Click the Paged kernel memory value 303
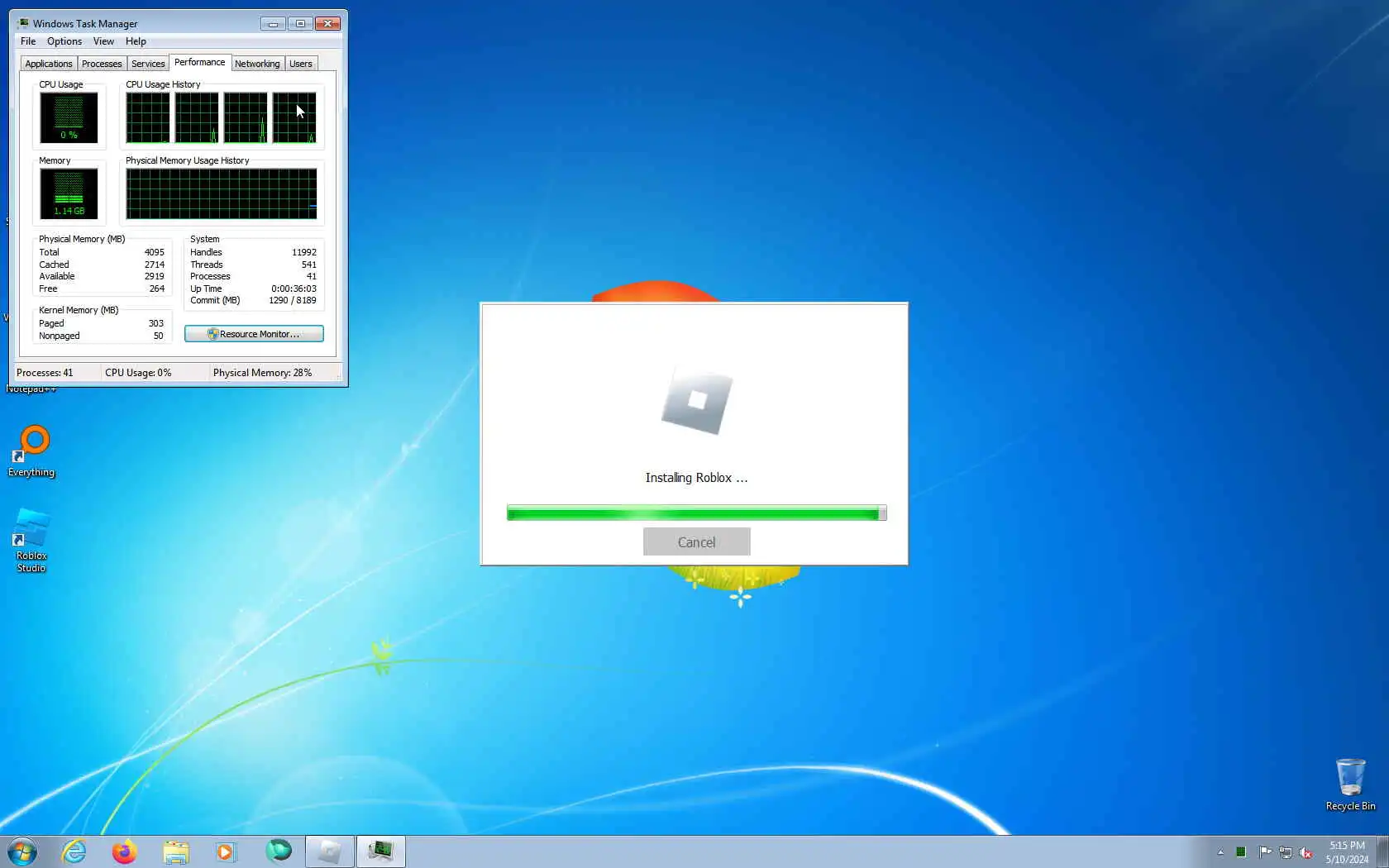This screenshot has height=868, width=1389. [155, 323]
